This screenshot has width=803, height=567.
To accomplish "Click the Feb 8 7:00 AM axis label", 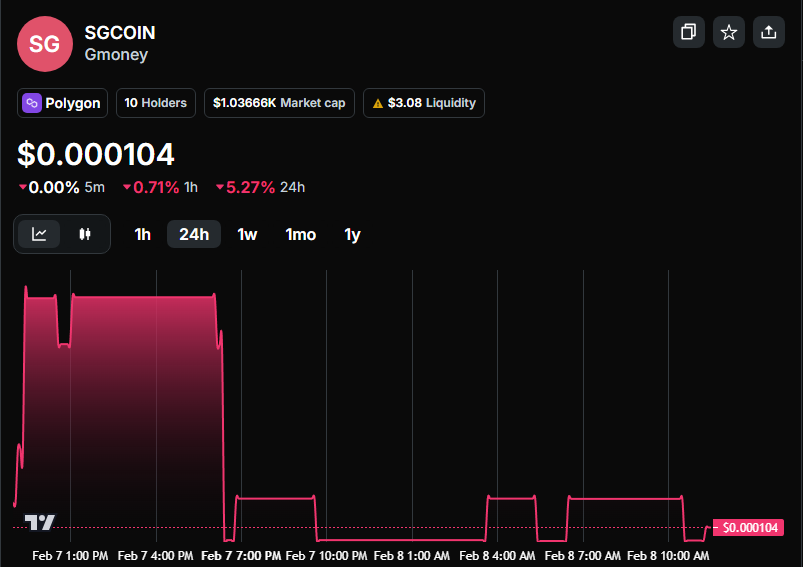I will click(x=583, y=556).
